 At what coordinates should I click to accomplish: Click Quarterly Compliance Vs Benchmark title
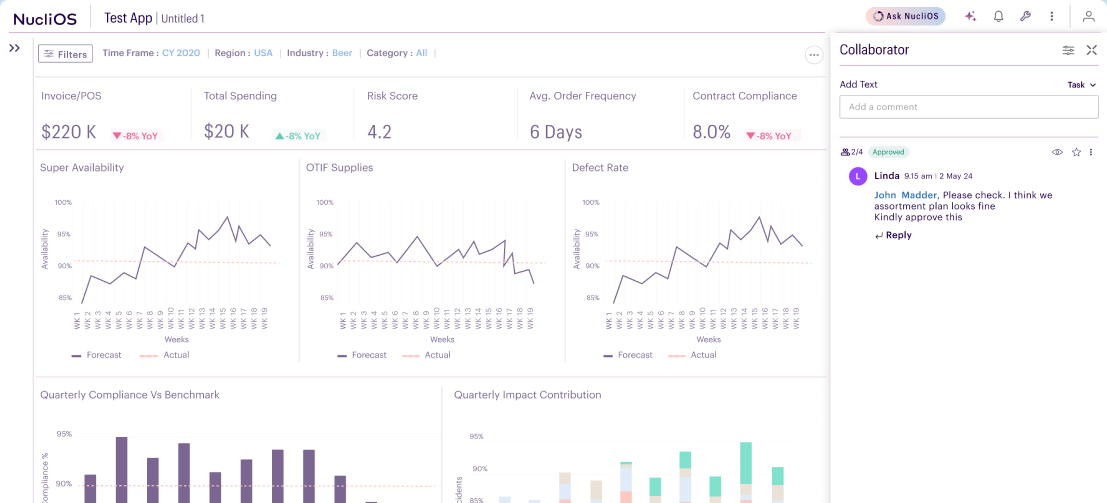[130, 395]
